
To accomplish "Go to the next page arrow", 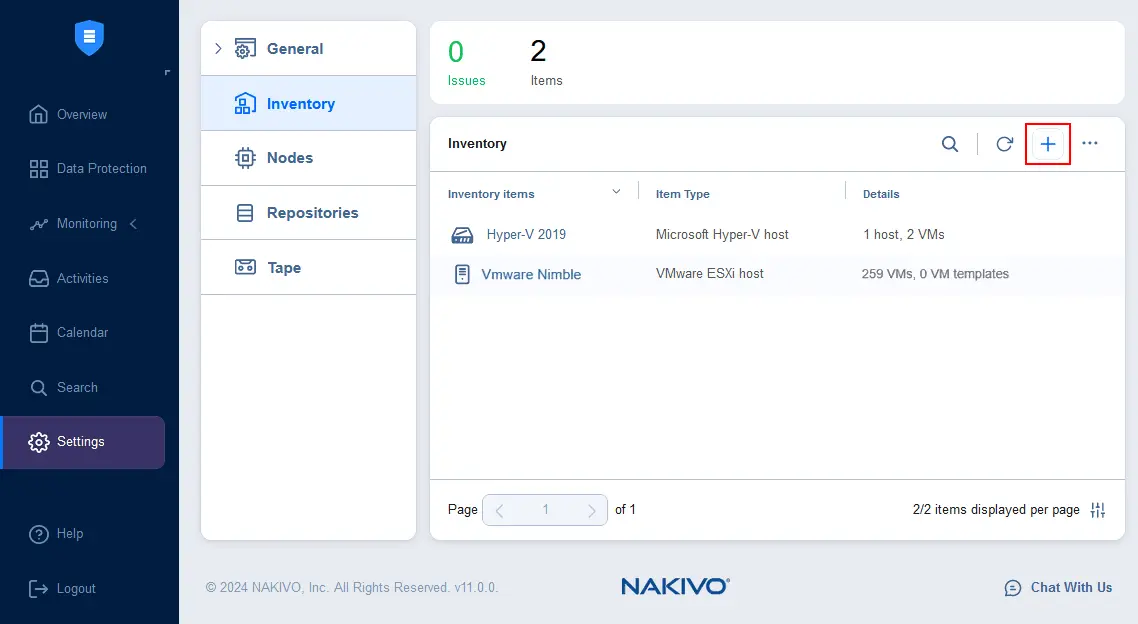I will [x=591, y=511].
